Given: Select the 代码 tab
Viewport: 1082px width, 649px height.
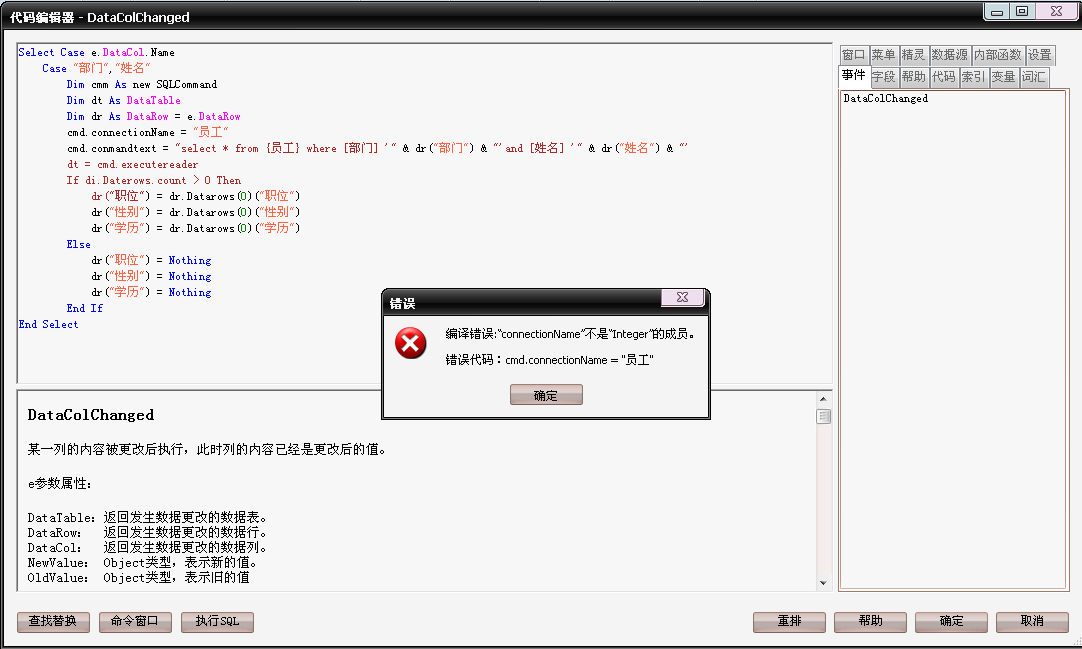Looking at the screenshot, I should point(943,77).
